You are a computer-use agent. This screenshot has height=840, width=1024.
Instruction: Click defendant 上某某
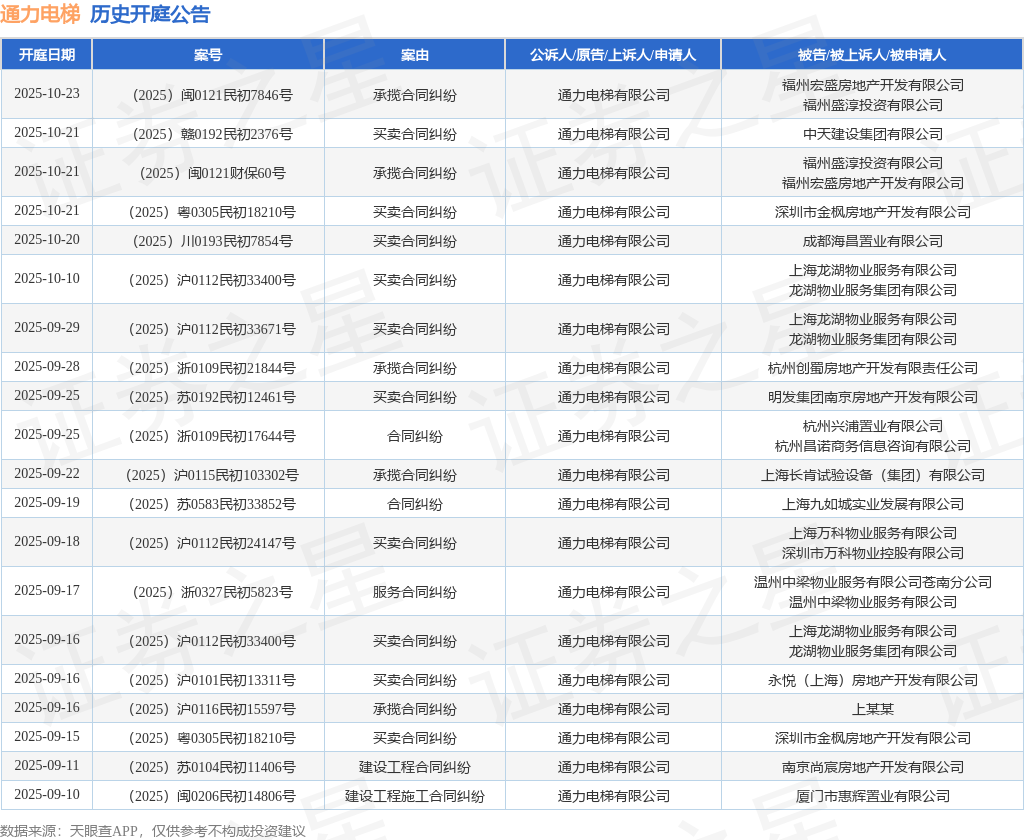(x=872, y=709)
